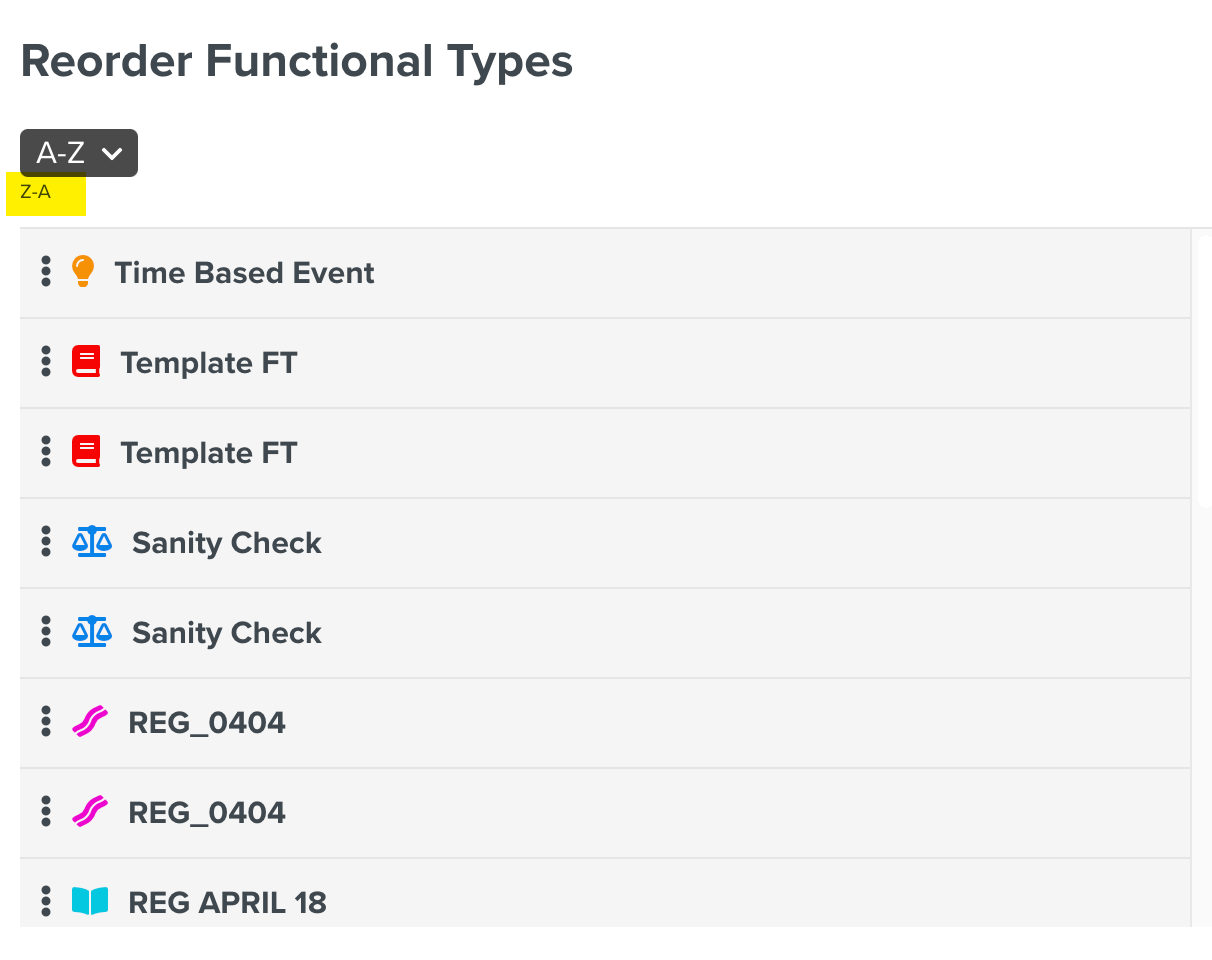1212x960 pixels.
Task: Select the second Template FT label
Action: click(209, 453)
